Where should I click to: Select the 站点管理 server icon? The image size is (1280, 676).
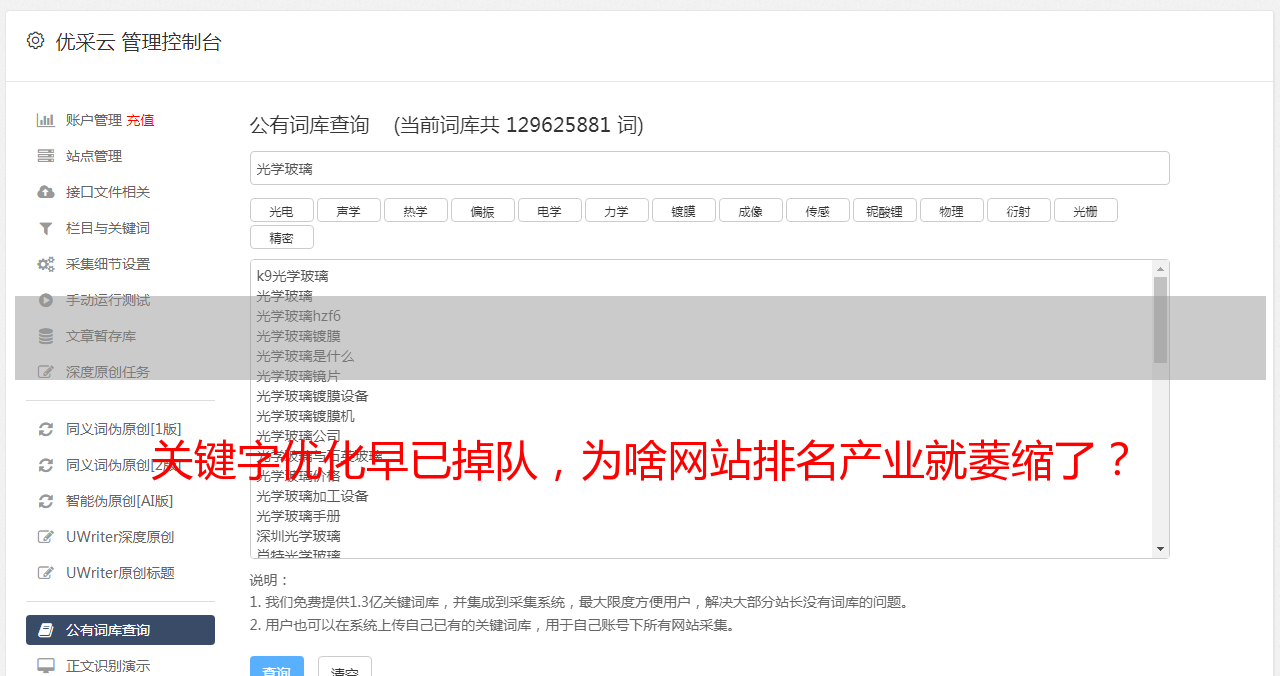point(46,156)
